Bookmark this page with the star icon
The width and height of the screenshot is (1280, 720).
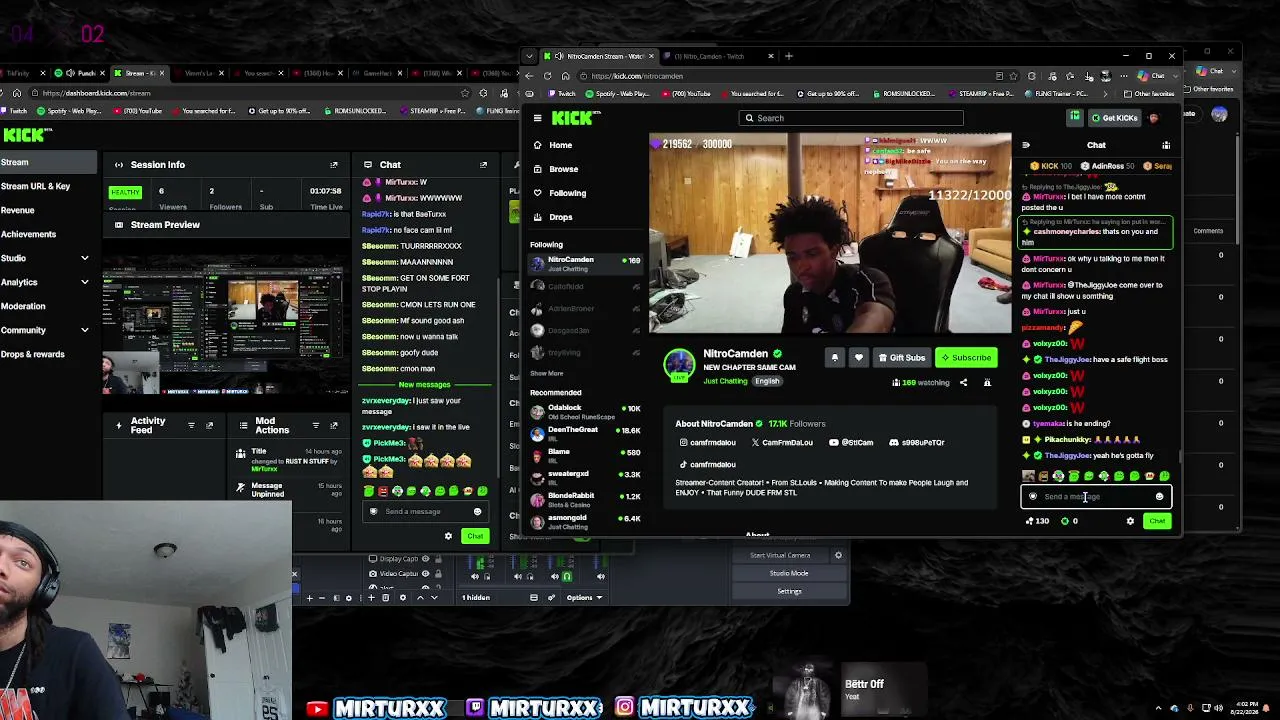[1014, 76]
